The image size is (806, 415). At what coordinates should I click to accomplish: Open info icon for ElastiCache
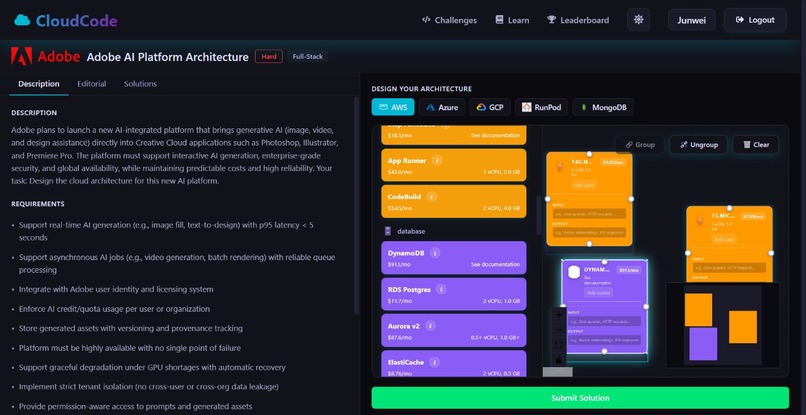tap(434, 362)
